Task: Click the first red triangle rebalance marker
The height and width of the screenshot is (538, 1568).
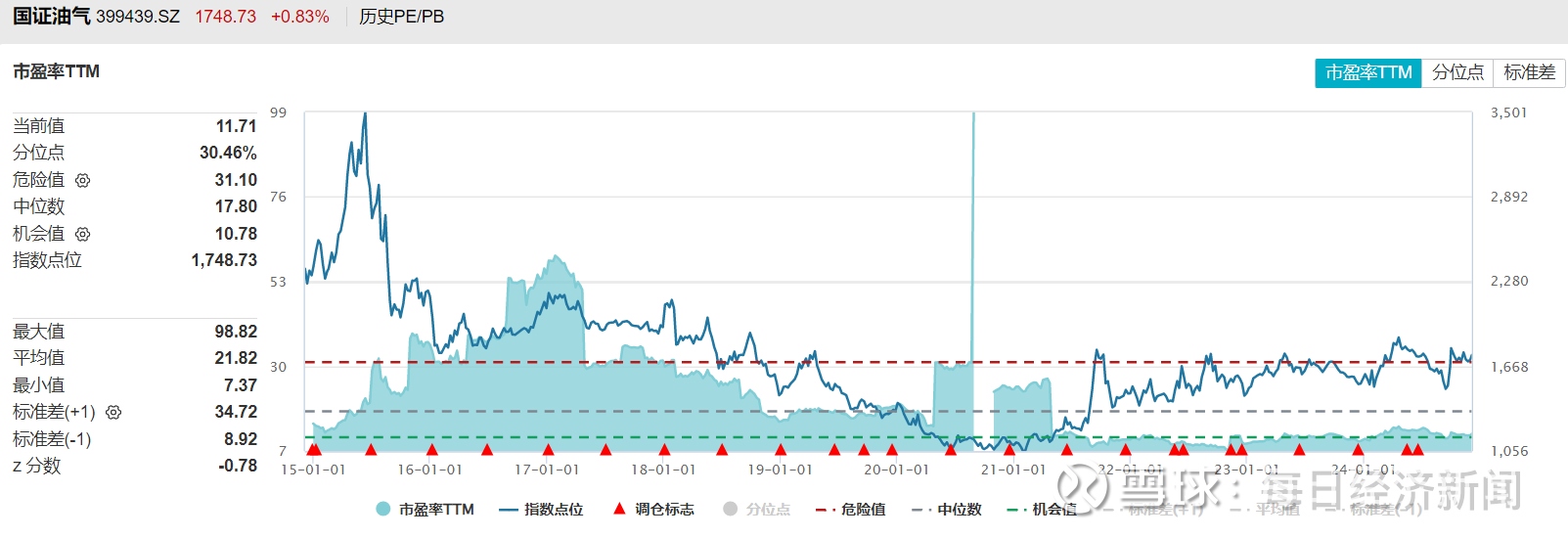Action: click(312, 449)
